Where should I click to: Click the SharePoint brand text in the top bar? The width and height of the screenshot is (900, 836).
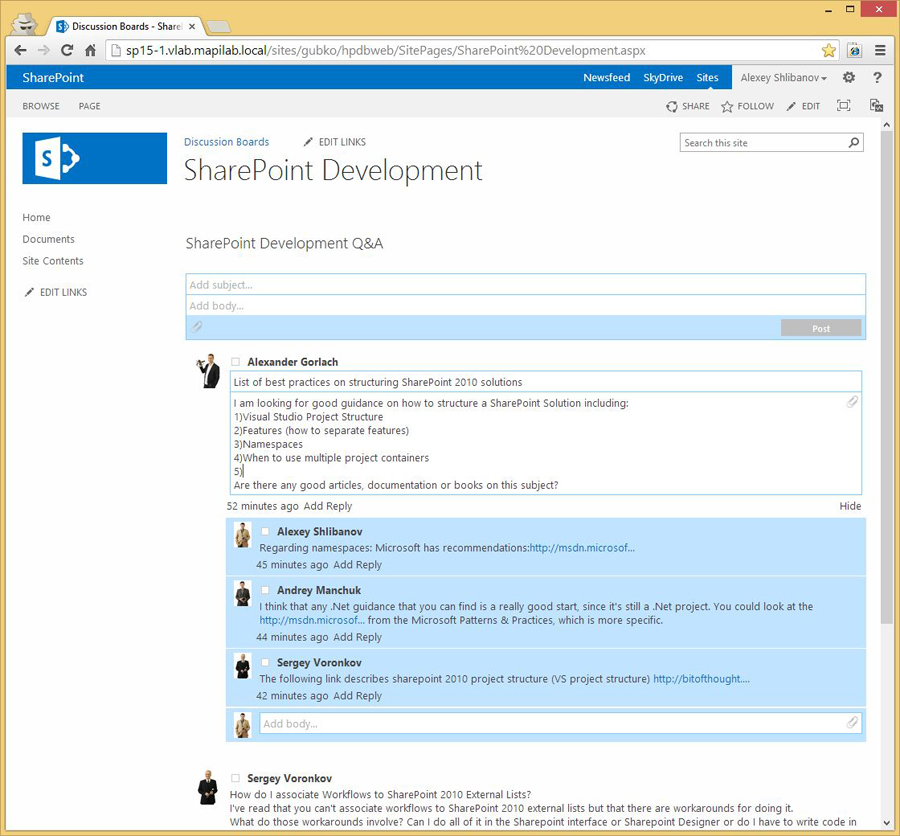(53, 78)
